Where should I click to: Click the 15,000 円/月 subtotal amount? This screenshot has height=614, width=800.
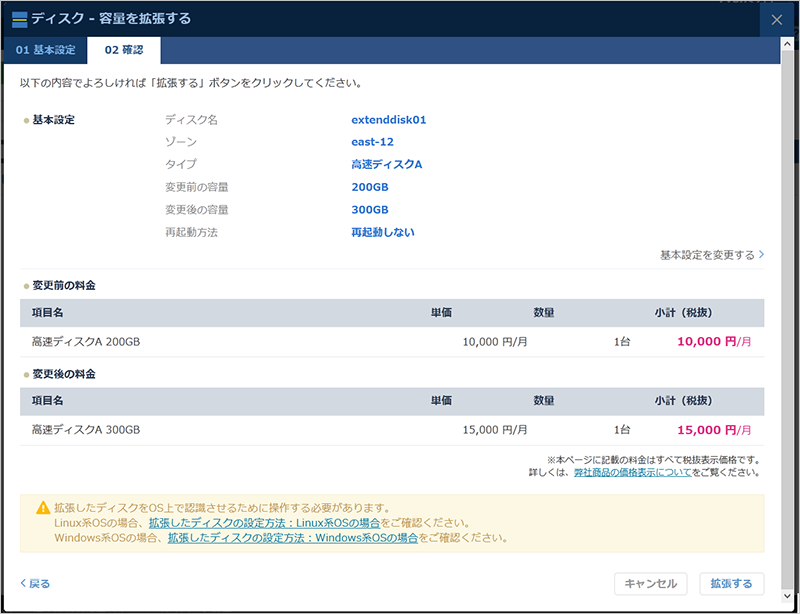pyautogui.click(x=713, y=430)
